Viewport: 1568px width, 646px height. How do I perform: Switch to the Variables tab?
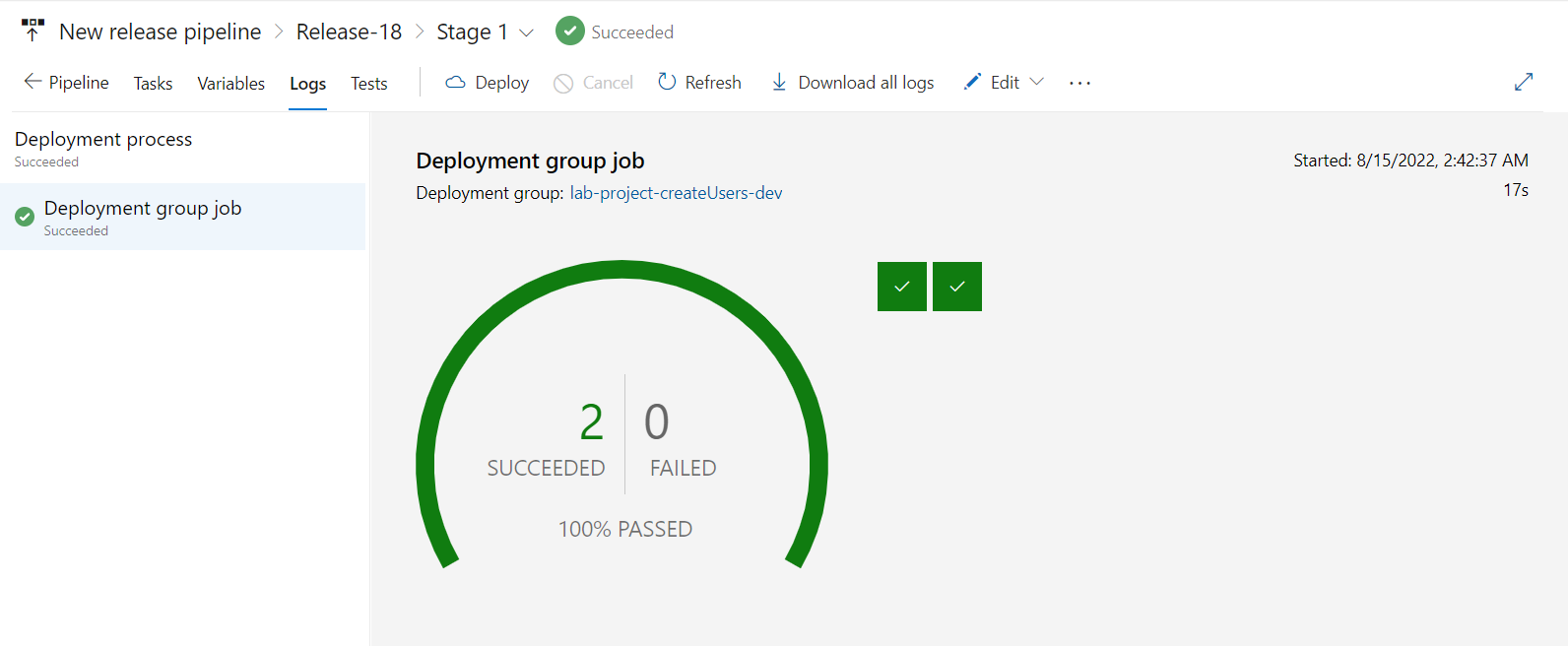coord(230,84)
